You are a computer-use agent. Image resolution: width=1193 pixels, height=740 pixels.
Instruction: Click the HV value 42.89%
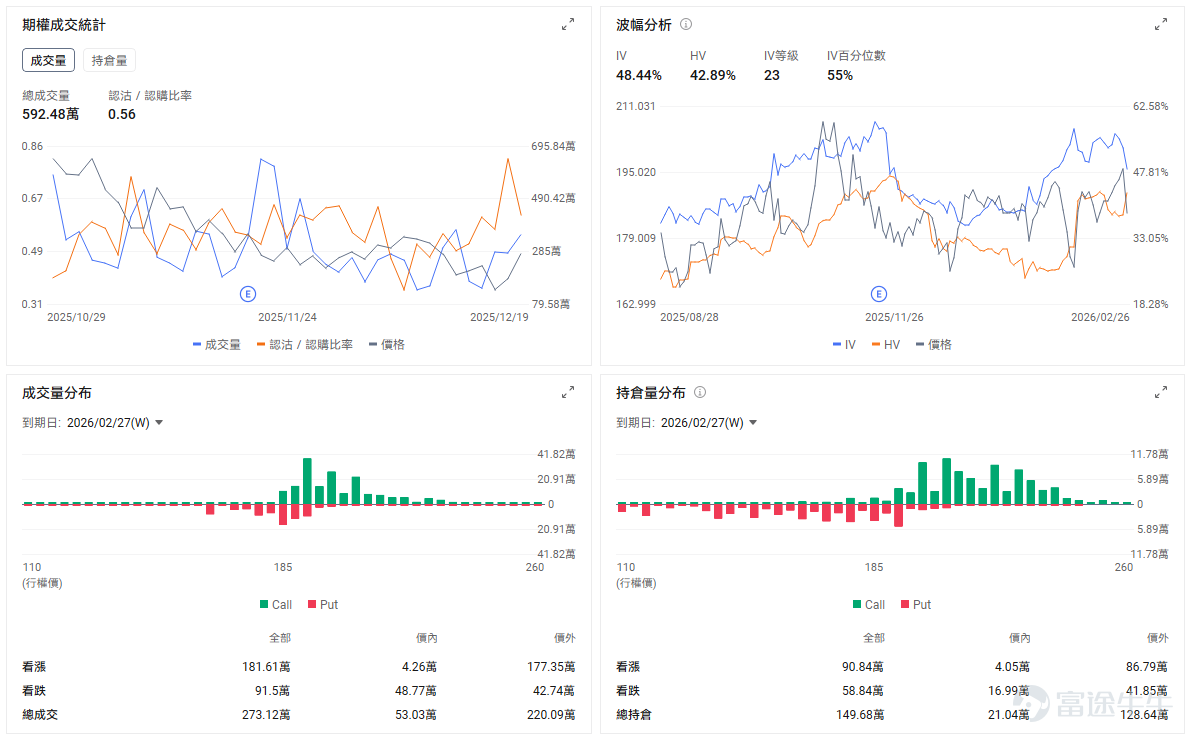click(712, 75)
